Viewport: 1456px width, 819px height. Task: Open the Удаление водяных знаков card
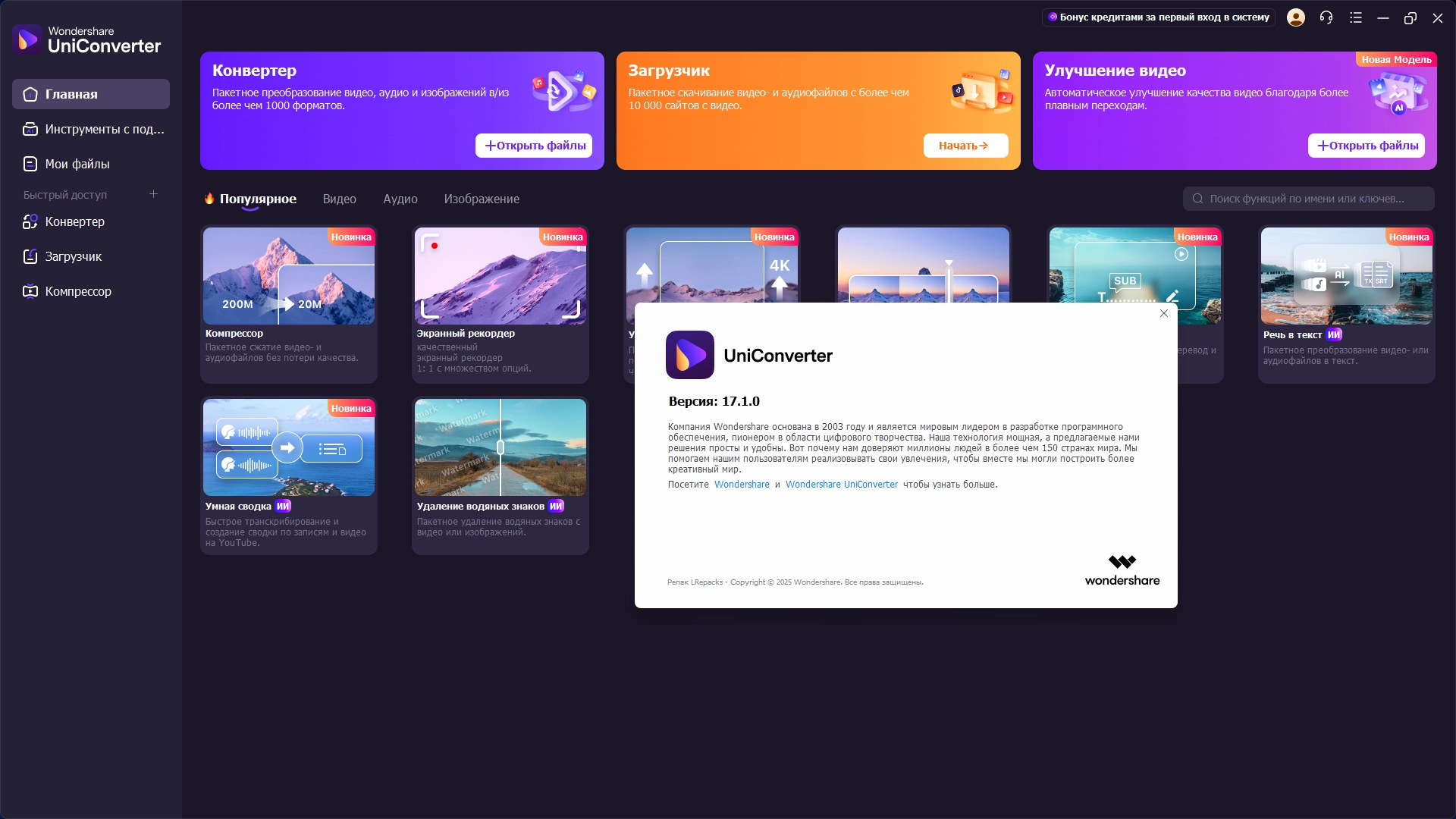pyautogui.click(x=500, y=448)
